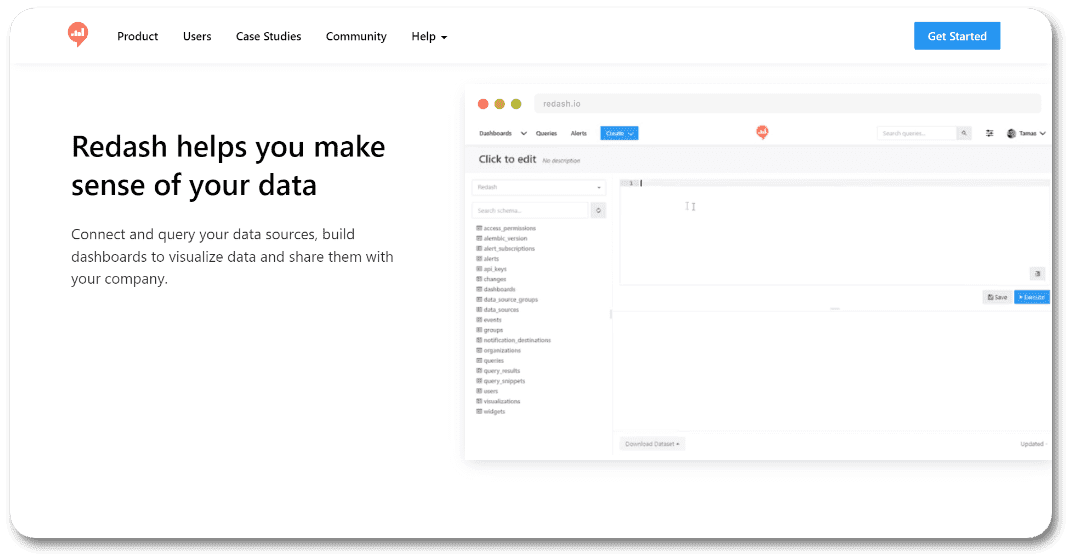Click the redash.io address bar in mockup
1072x560 pixels.
(x=788, y=104)
